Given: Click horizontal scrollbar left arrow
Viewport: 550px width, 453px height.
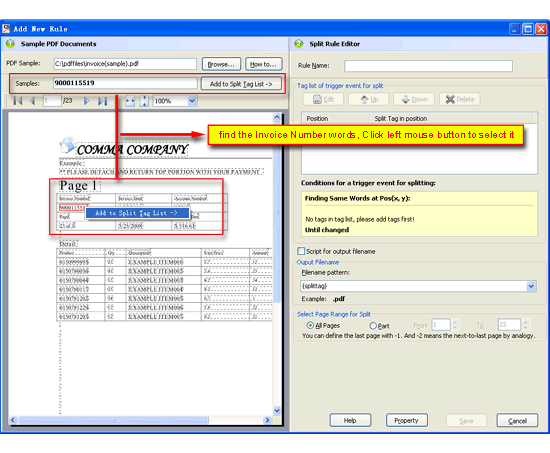Looking at the screenshot, I should 13,420.
